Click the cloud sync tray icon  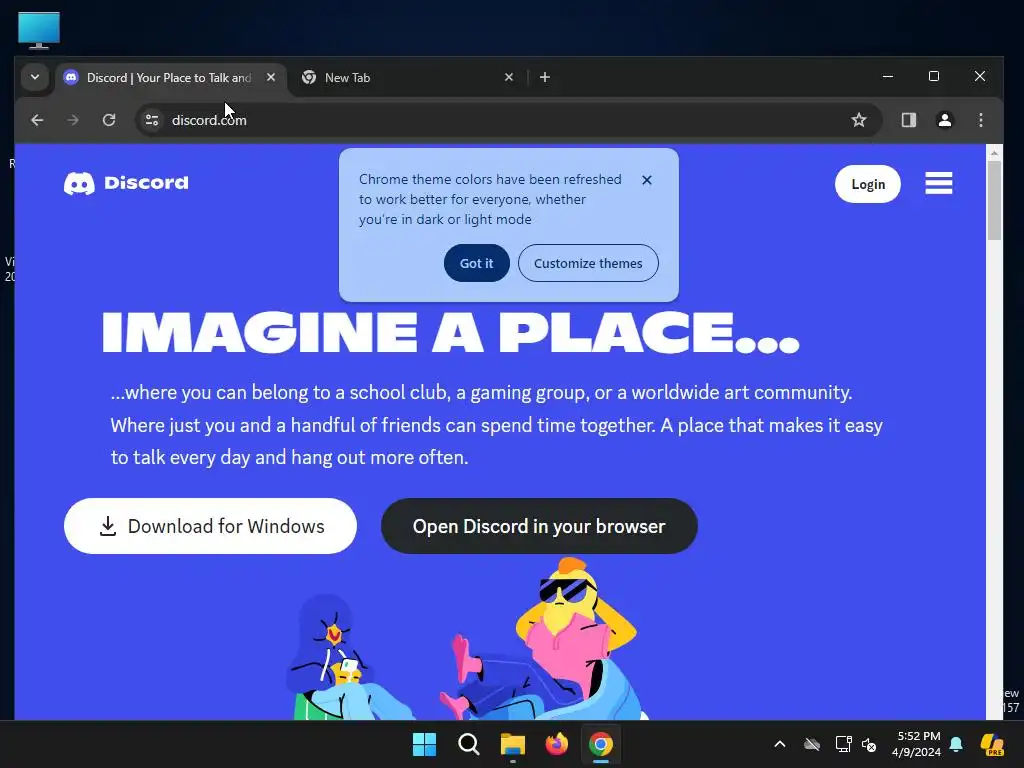pyautogui.click(x=812, y=744)
